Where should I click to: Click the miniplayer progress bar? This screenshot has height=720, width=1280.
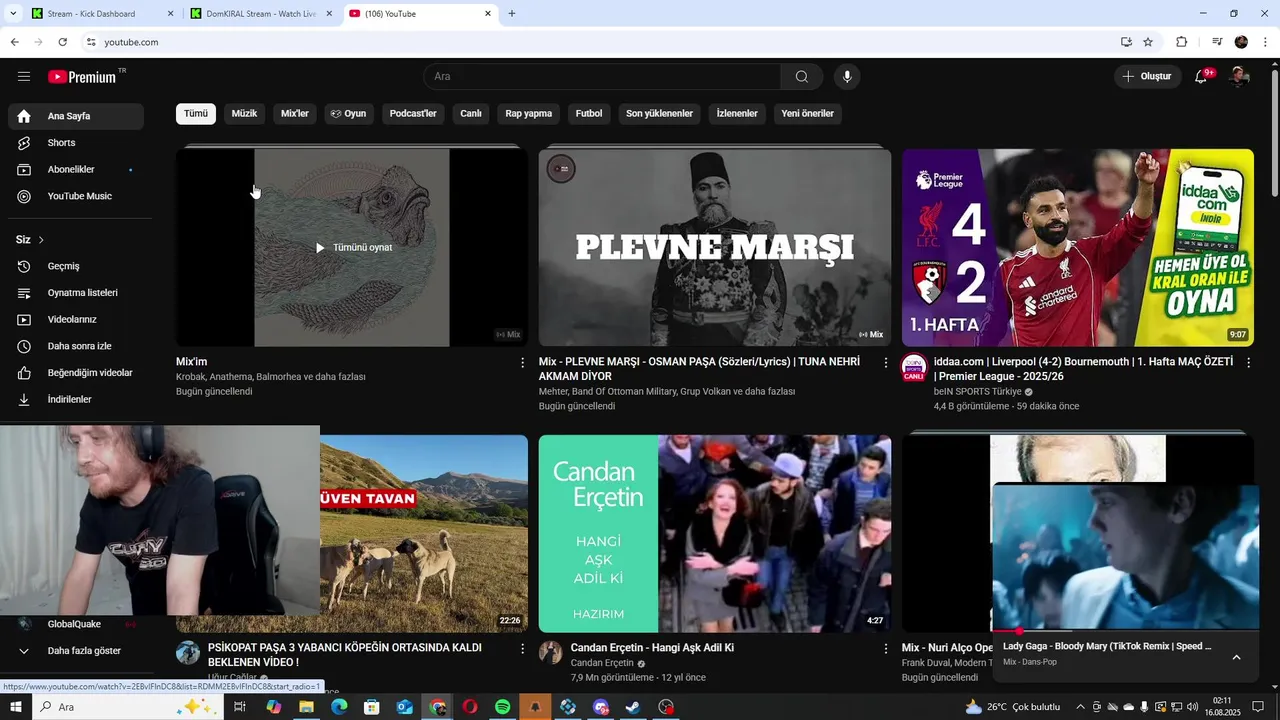pyautogui.click(x=1125, y=631)
